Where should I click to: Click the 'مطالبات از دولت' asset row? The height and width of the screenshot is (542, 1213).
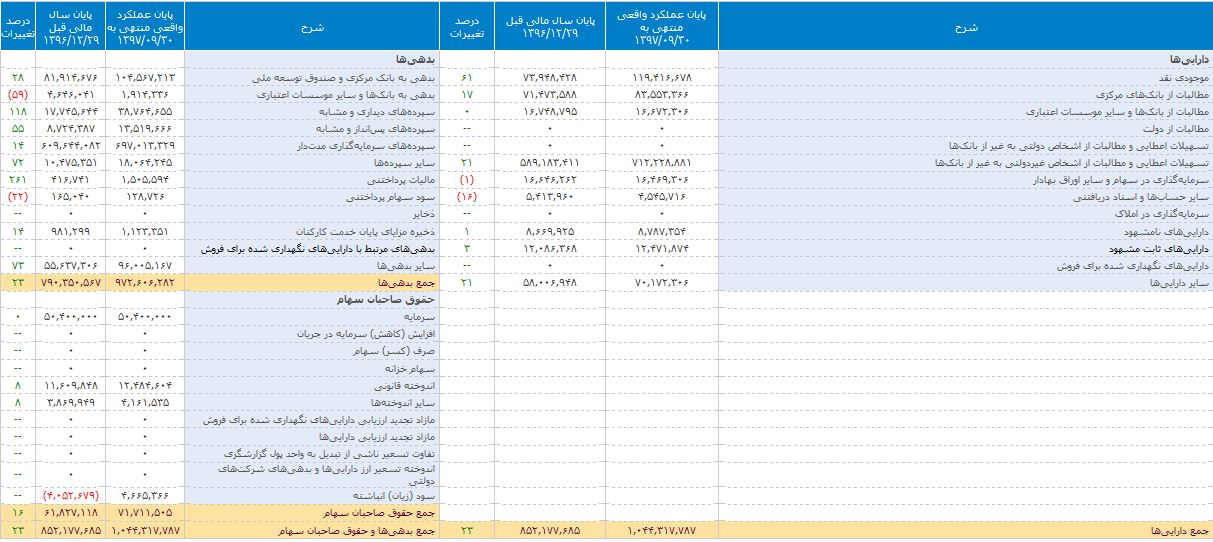point(1179,129)
